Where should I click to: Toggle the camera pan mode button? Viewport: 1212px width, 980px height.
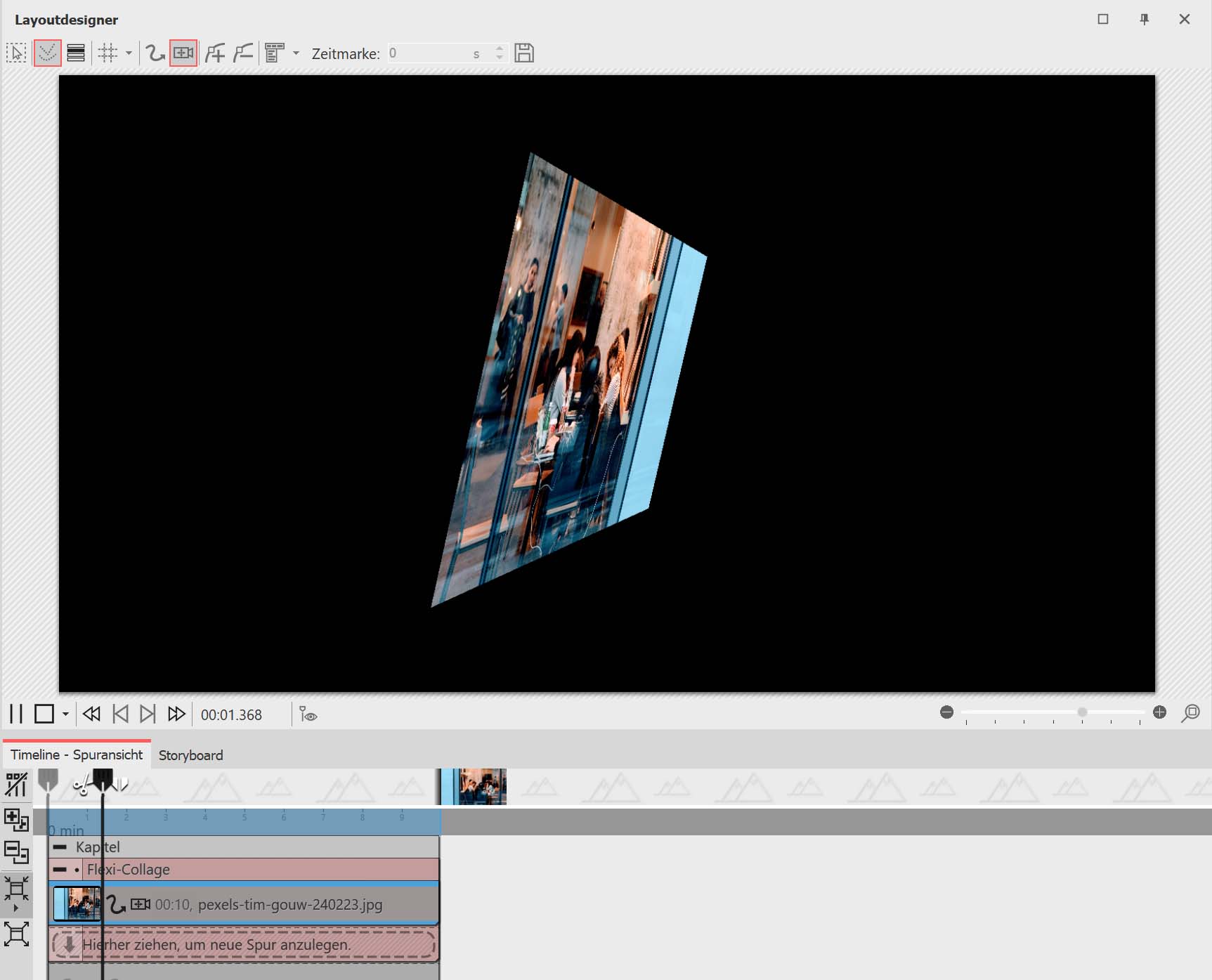pyautogui.click(x=183, y=53)
